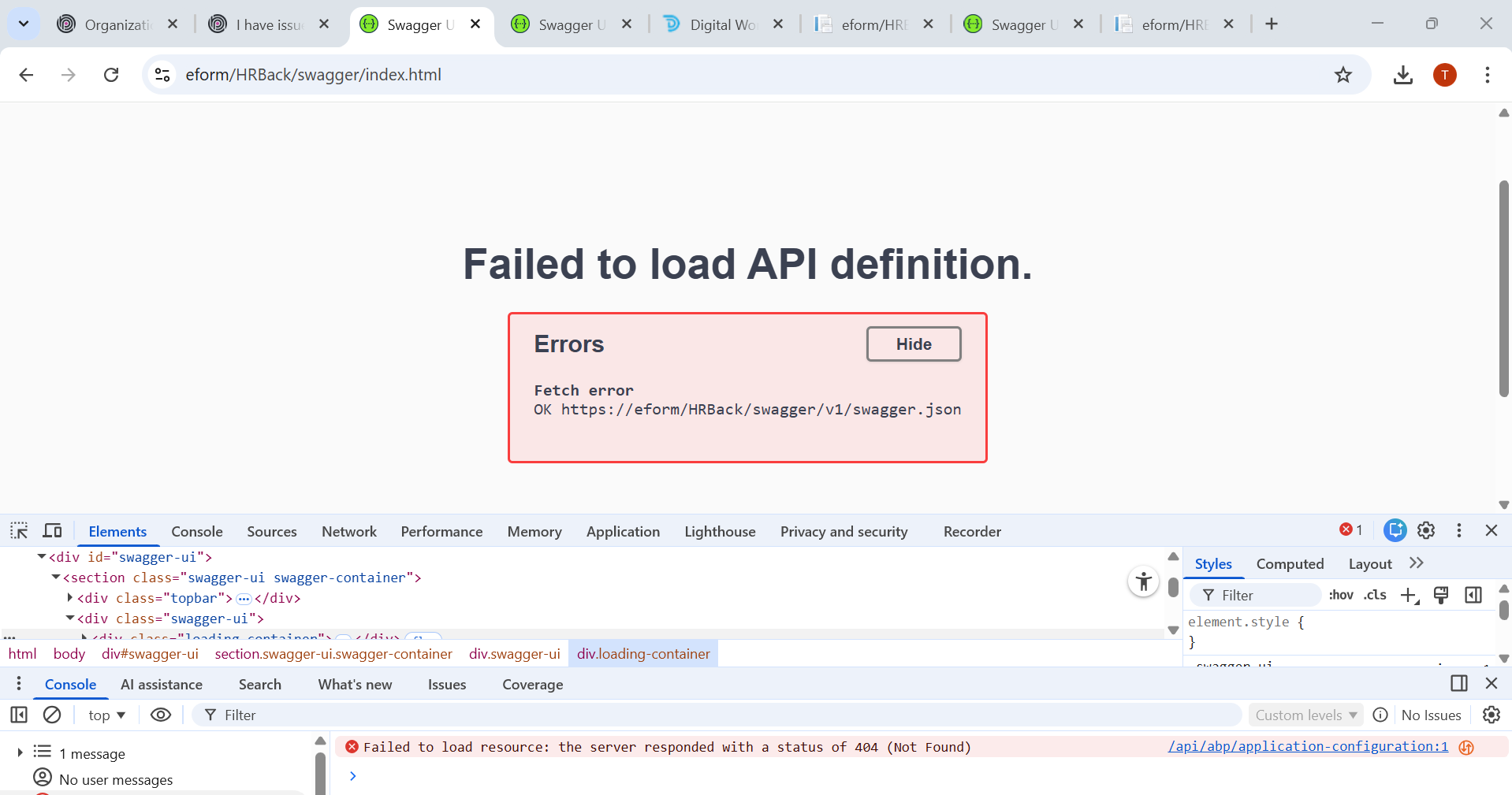The width and height of the screenshot is (1512, 795).
Task: Clear the console with the clear icon
Action: point(52,715)
